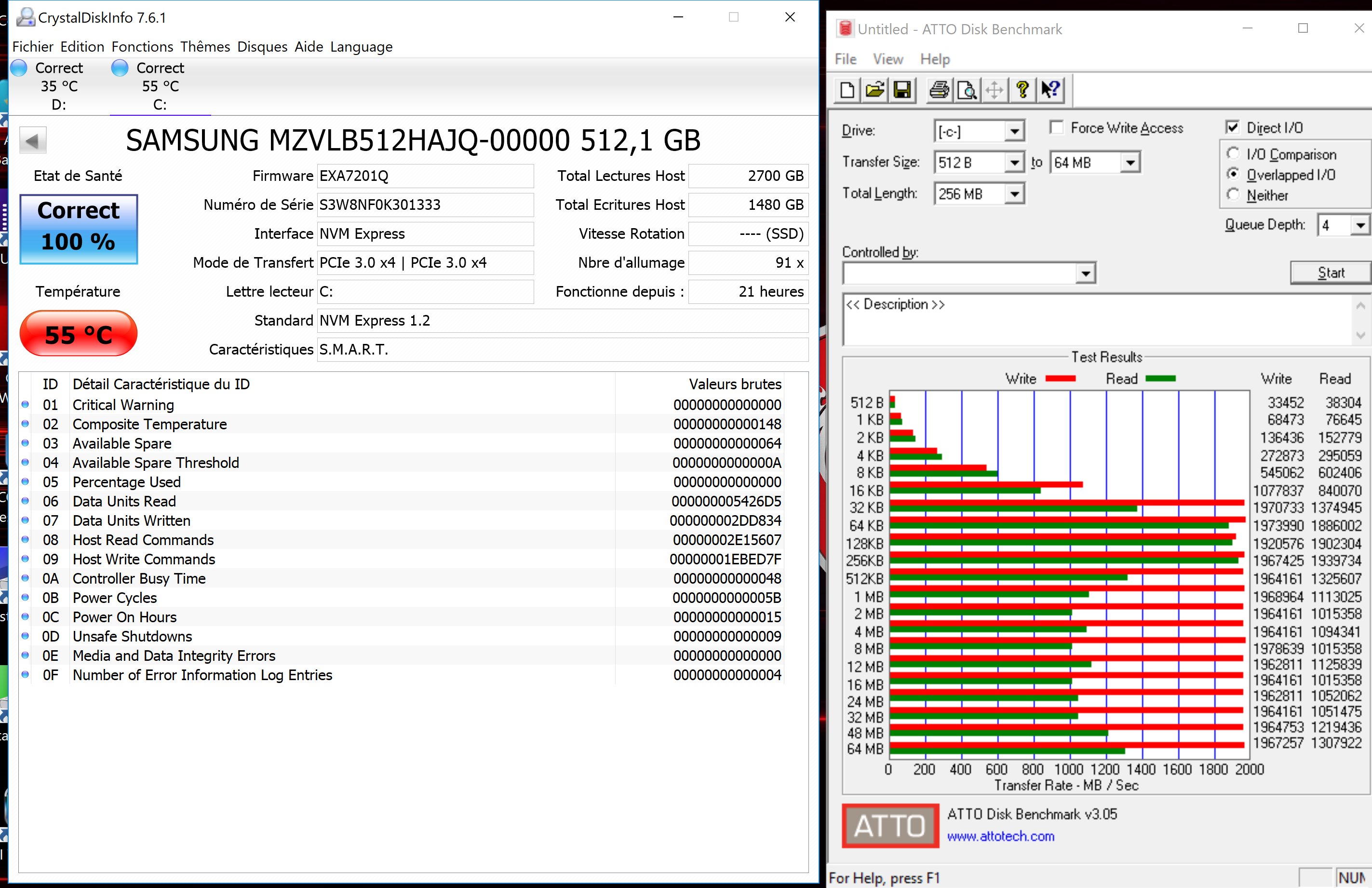The height and width of the screenshot is (888, 1372).
Task: Click the print icon in ATTO toolbar
Action: click(x=937, y=90)
